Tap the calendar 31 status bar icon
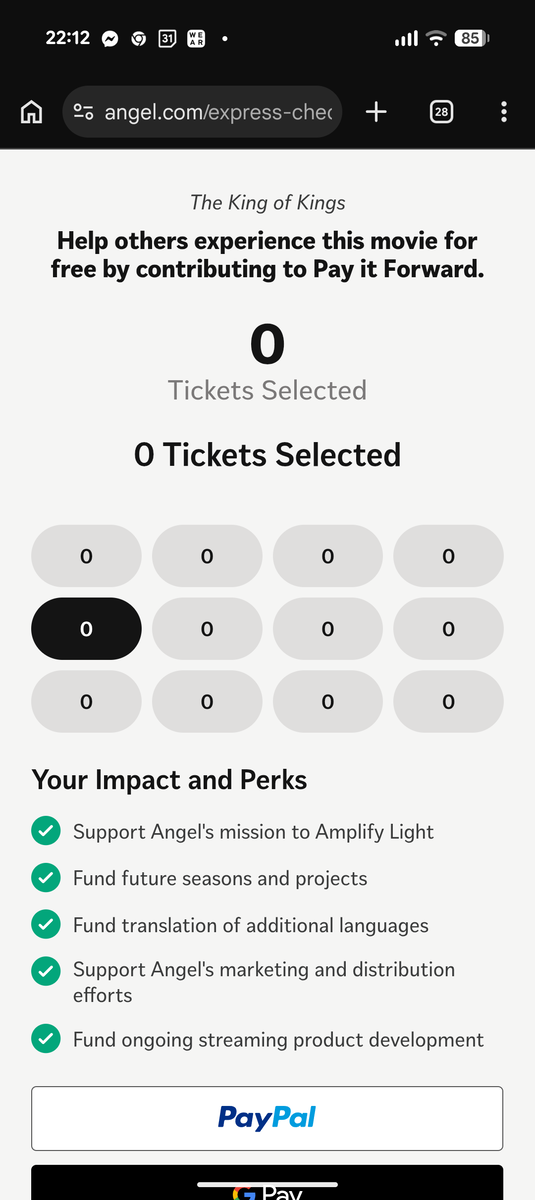 pyautogui.click(x=168, y=39)
